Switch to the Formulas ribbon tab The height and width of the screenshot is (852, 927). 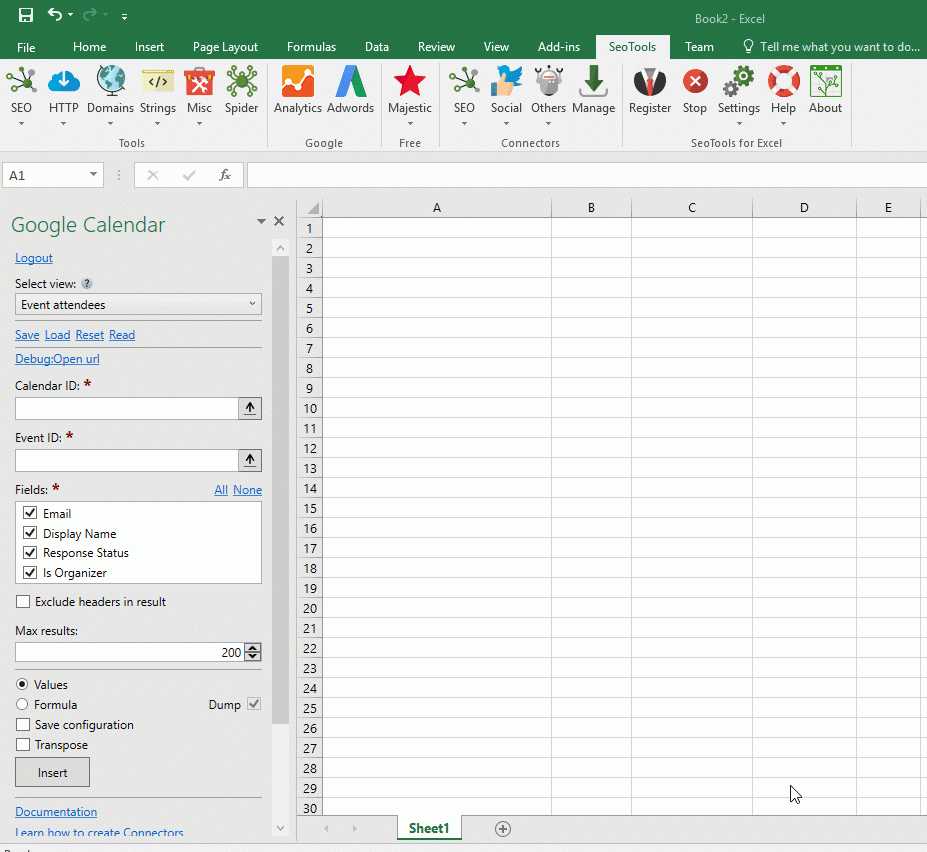tap(311, 47)
